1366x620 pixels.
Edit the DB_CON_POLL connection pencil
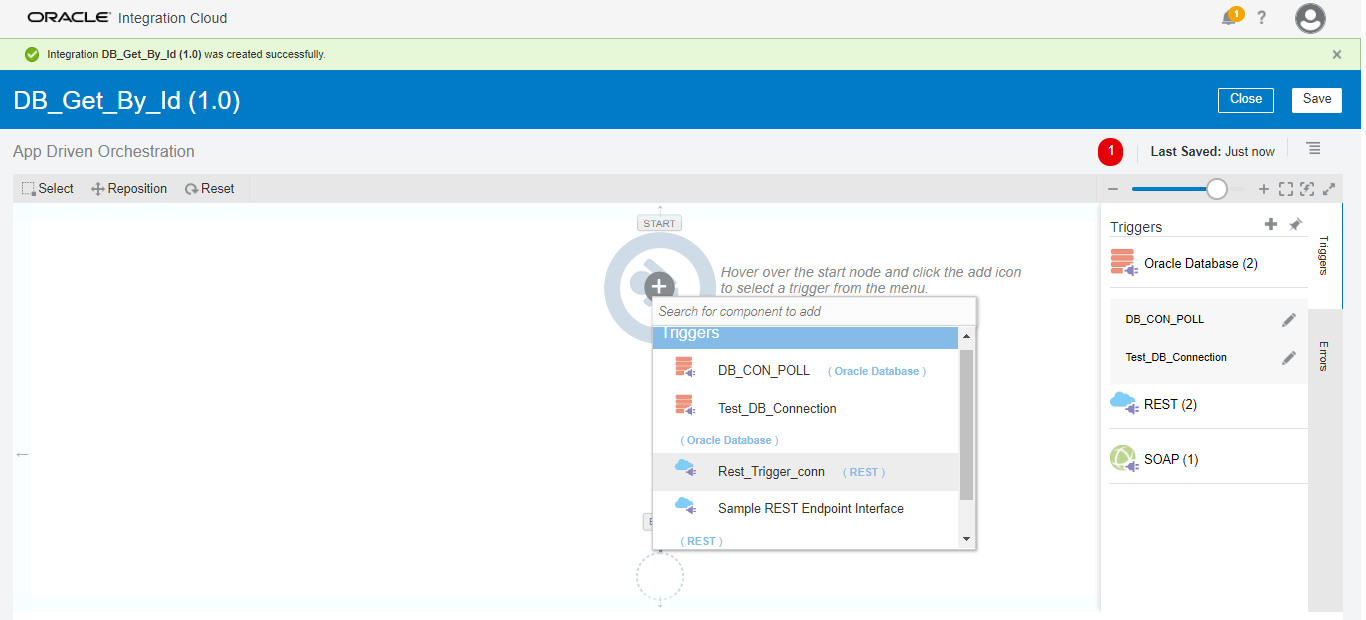tap(1289, 320)
